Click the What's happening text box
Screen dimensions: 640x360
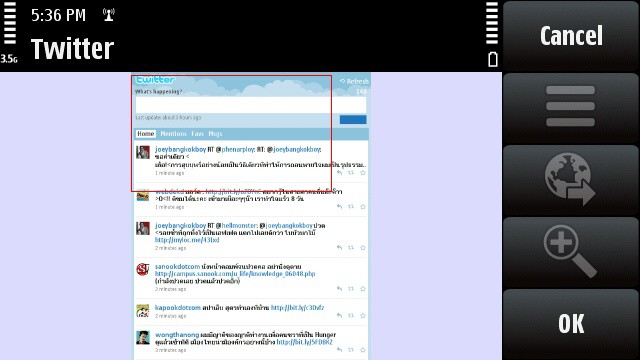click(251, 105)
